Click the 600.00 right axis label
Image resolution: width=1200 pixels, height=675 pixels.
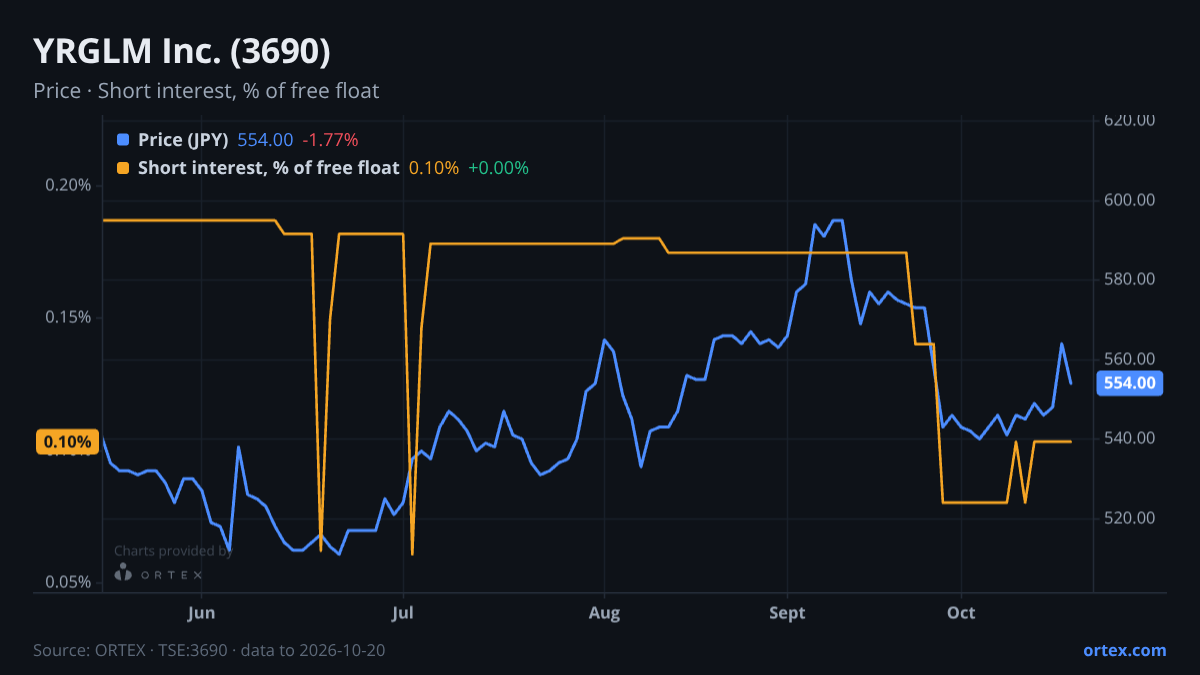click(x=1130, y=200)
